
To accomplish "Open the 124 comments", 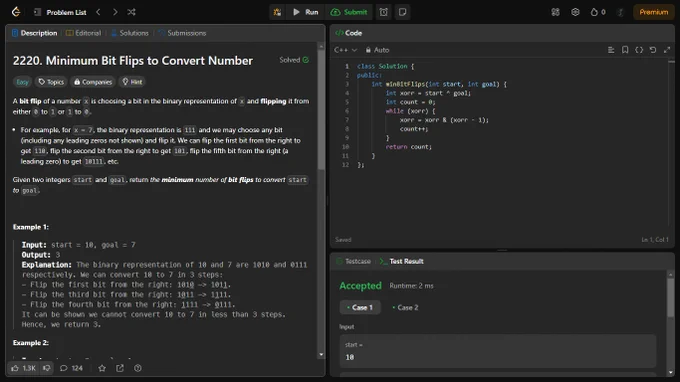I will pos(71,368).
